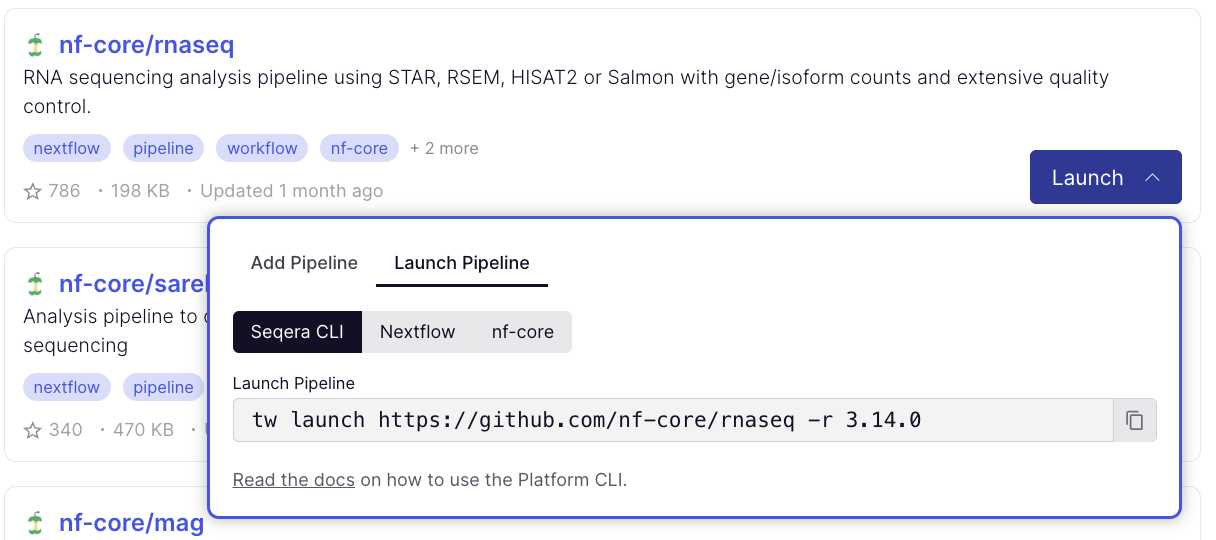This screenshot has height=540, width=1216.
Task: Click the nf-core logo beside mag
Action: point(36,522)
